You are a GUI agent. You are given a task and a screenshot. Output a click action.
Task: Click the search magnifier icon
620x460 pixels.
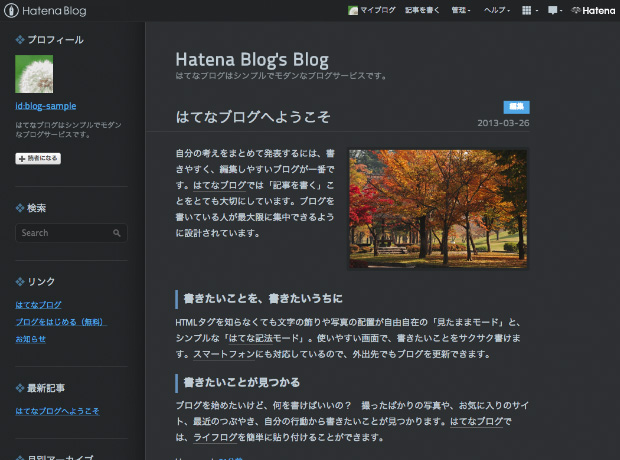tap(117, 233)
